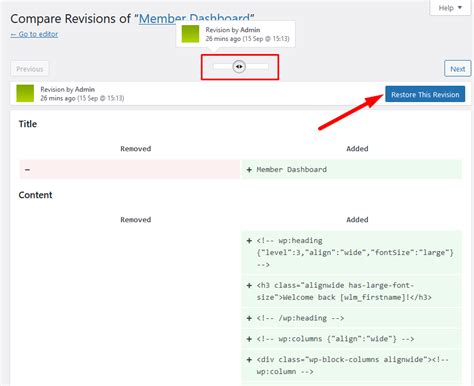
Task: Click the plus icon beside the h3 line
Action: coord(249,286)
